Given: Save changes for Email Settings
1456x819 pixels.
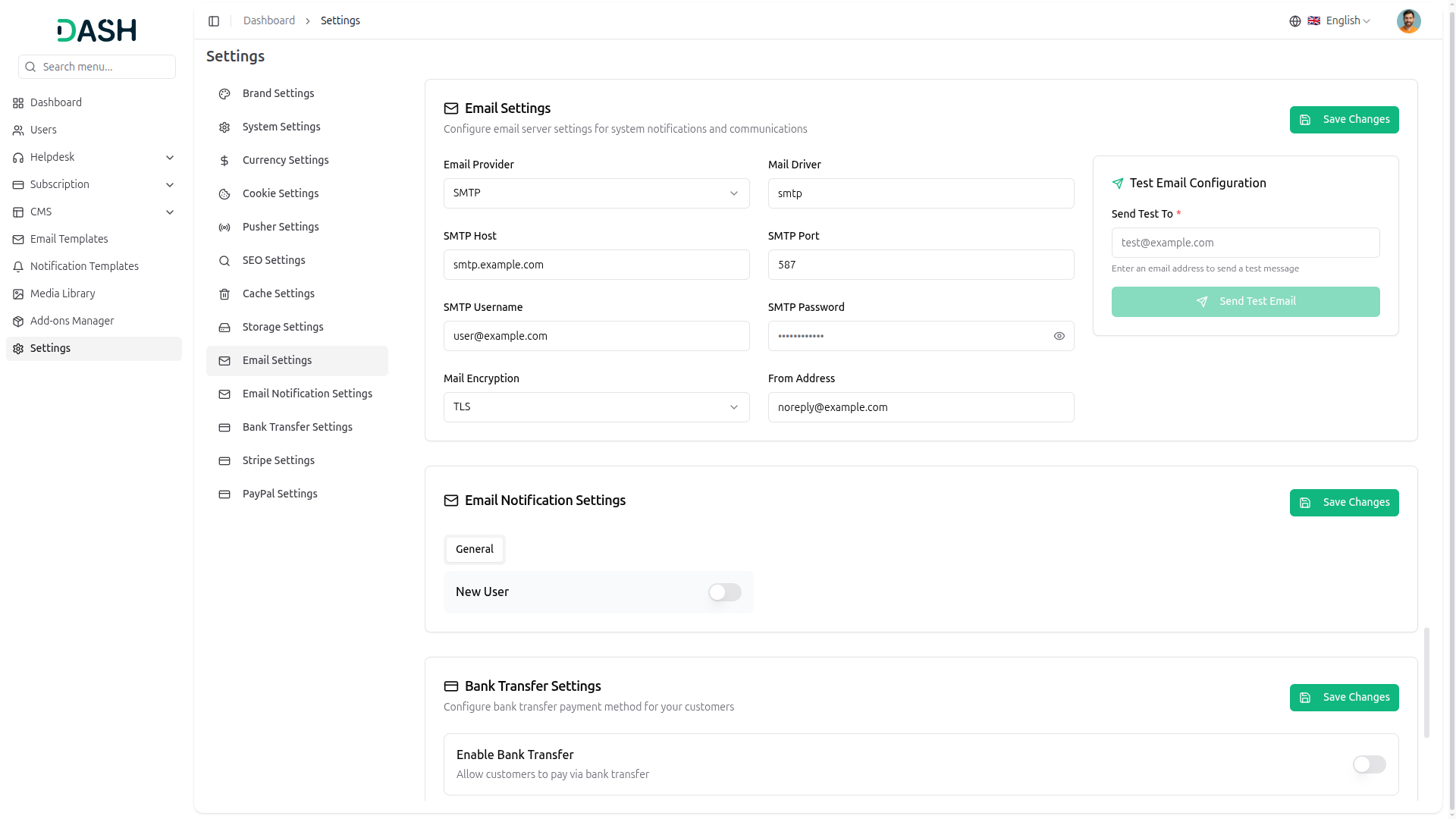Looking at the screenshot, I should pos(1345,120).
